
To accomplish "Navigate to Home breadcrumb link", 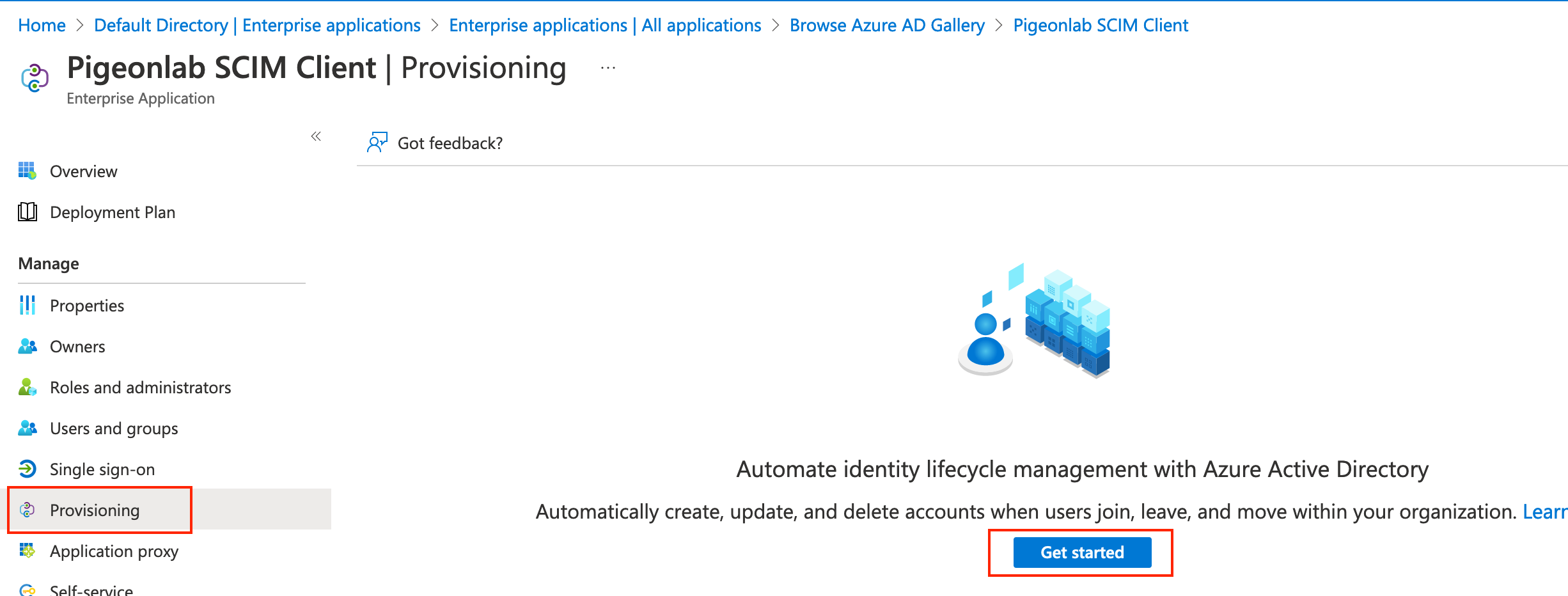I will (42, 26).
